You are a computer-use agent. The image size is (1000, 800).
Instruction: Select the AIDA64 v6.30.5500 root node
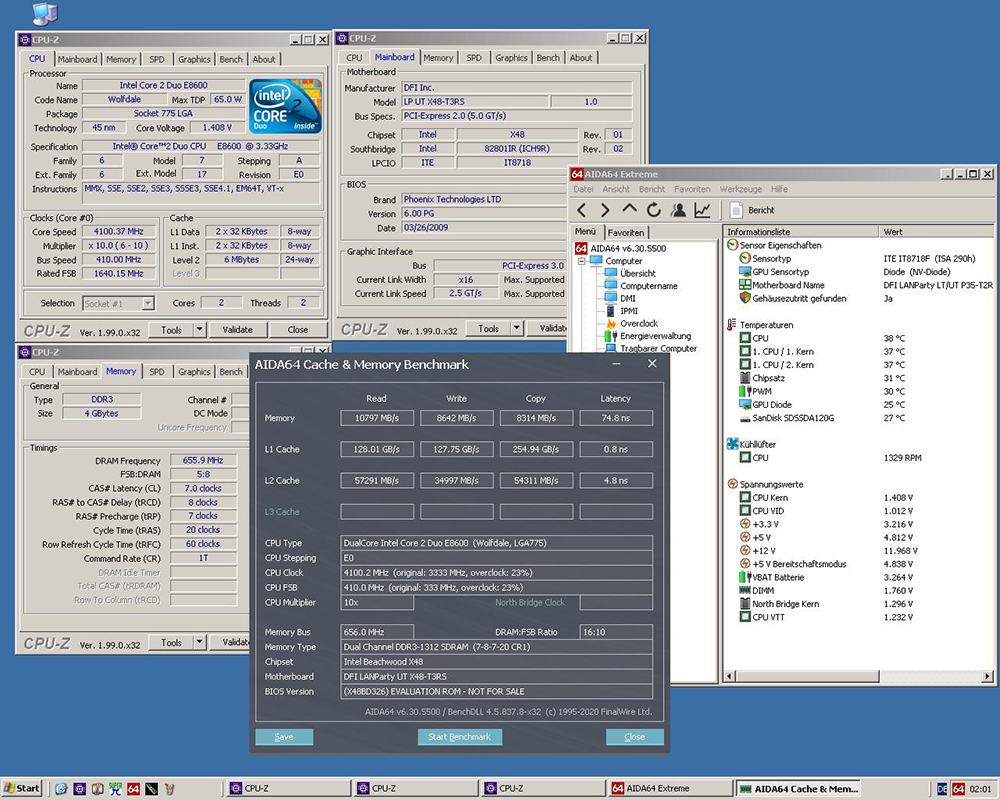pyautogui.click(x=621, y=248)
